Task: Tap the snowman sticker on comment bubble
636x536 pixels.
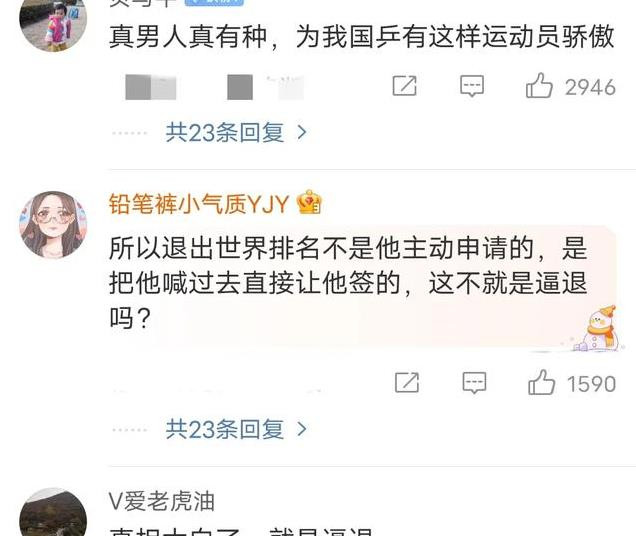Action: tap(599, 329)
